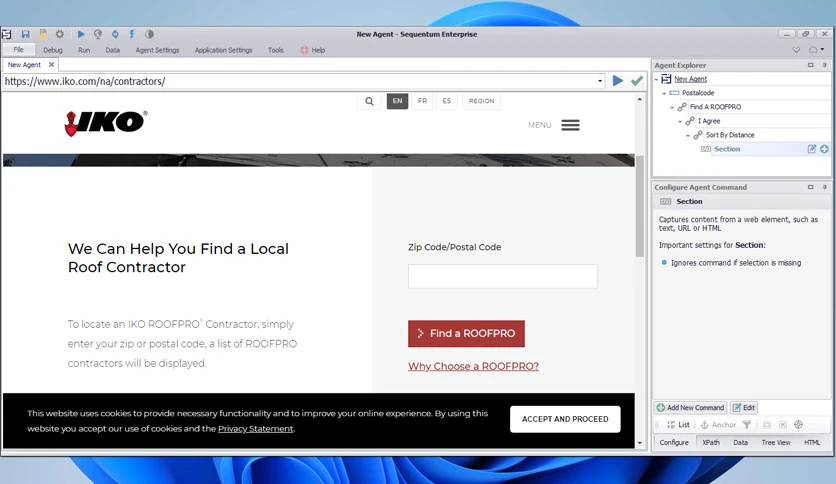Viewport: 836px width, 484px height.
Task: Click the Agent Explorer panel maximize icon
Action: click(x=810, y=65)
